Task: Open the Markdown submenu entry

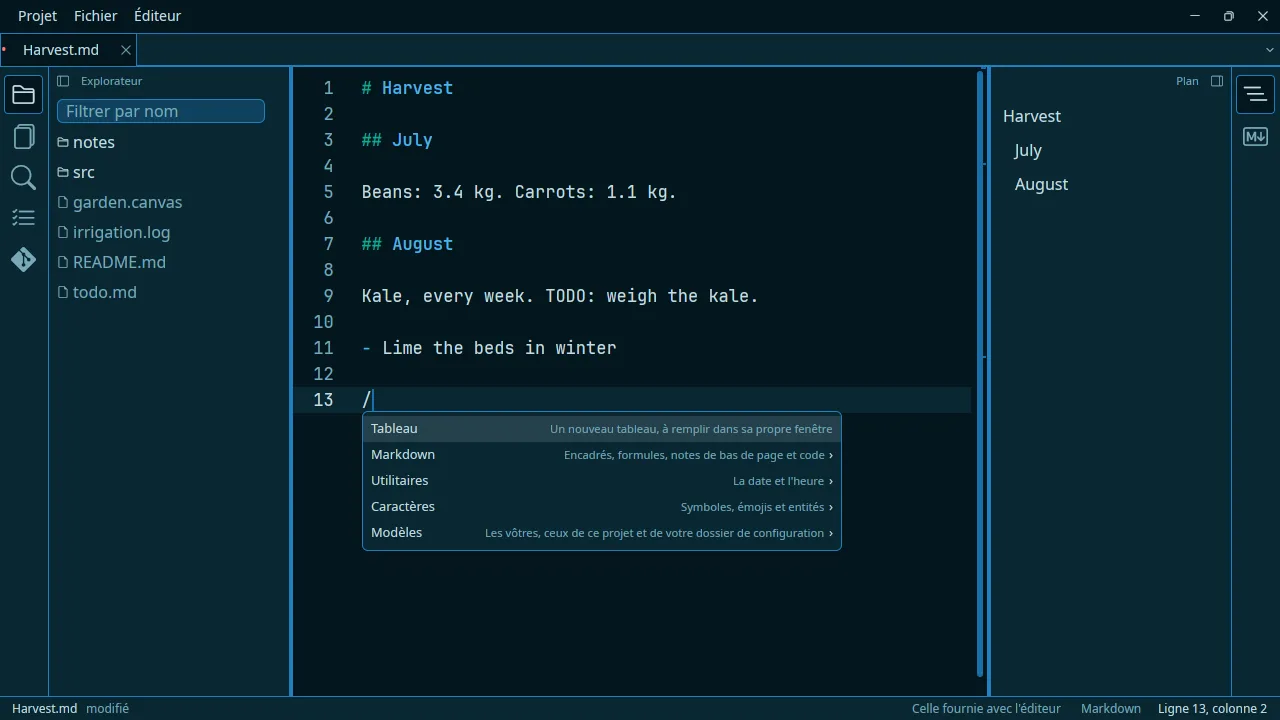Action: coord(602,455)
